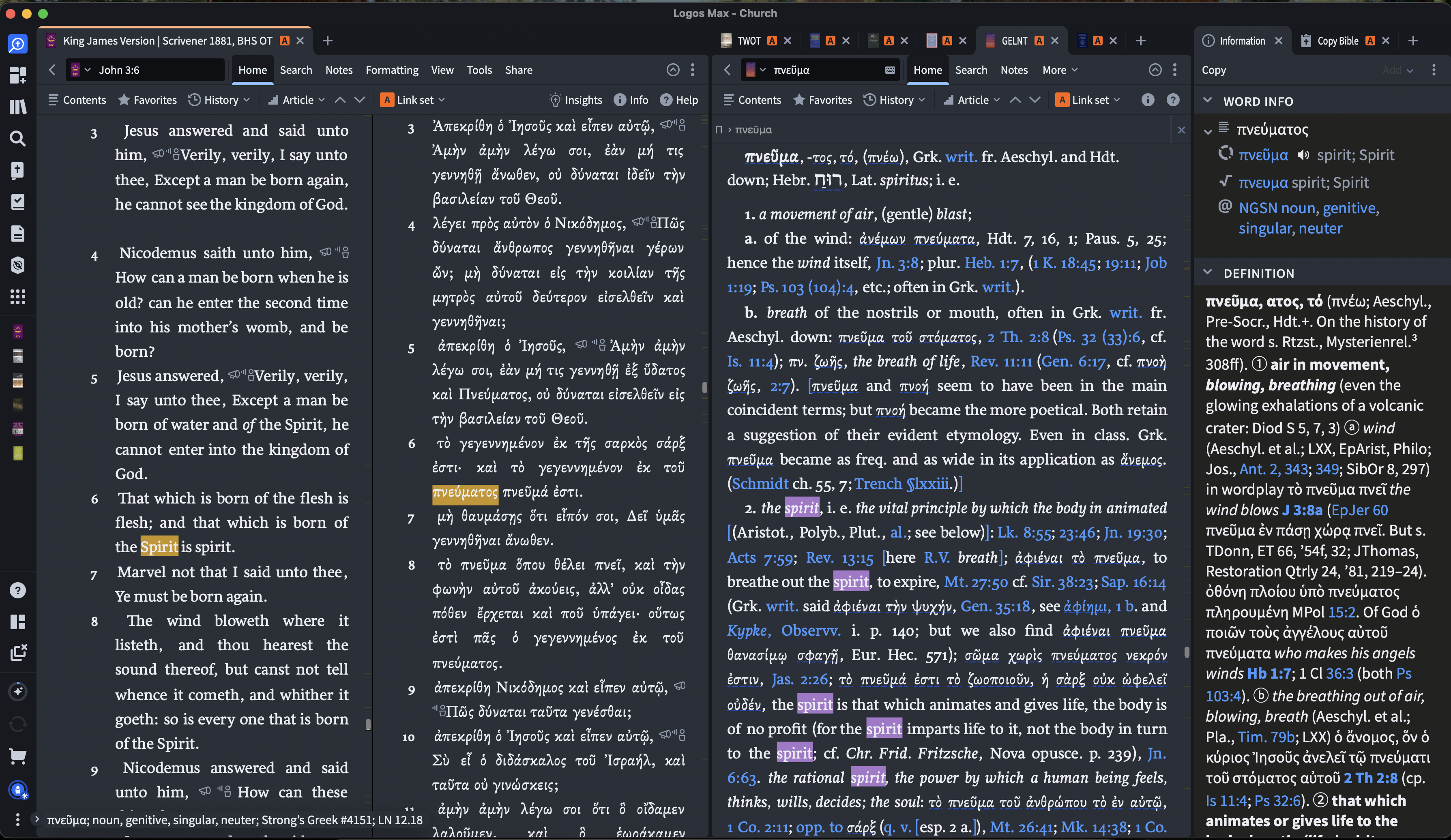
Task: Click the Insights lightbulb icon
Action: [x=555, y=100]
